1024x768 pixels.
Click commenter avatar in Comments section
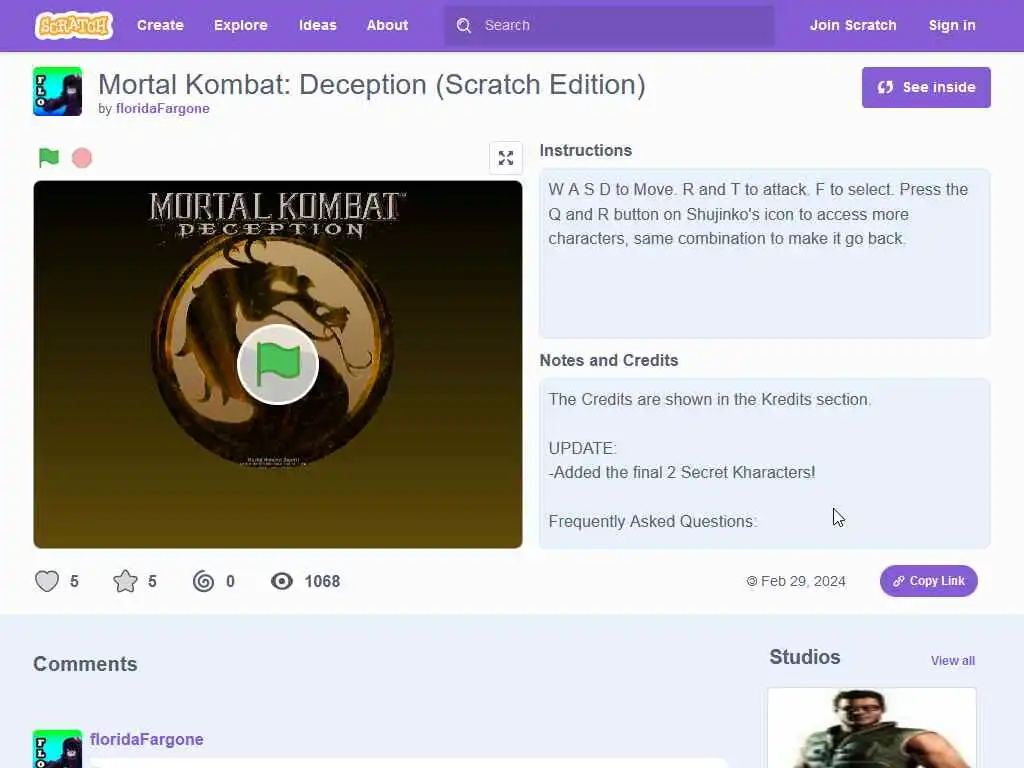[57, 748]
